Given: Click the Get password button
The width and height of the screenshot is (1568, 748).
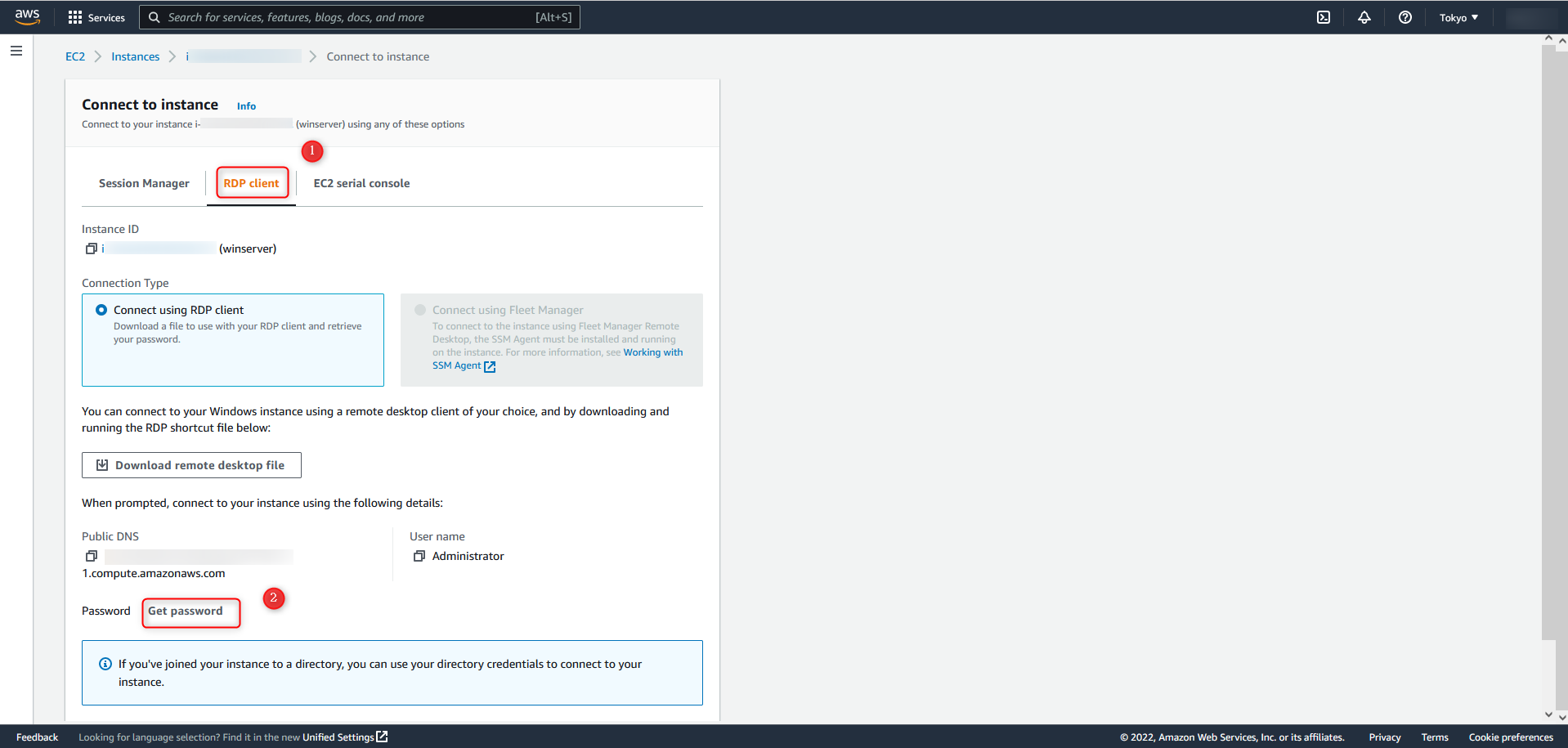Looking at the screenshot, I should tap(186, 611).
